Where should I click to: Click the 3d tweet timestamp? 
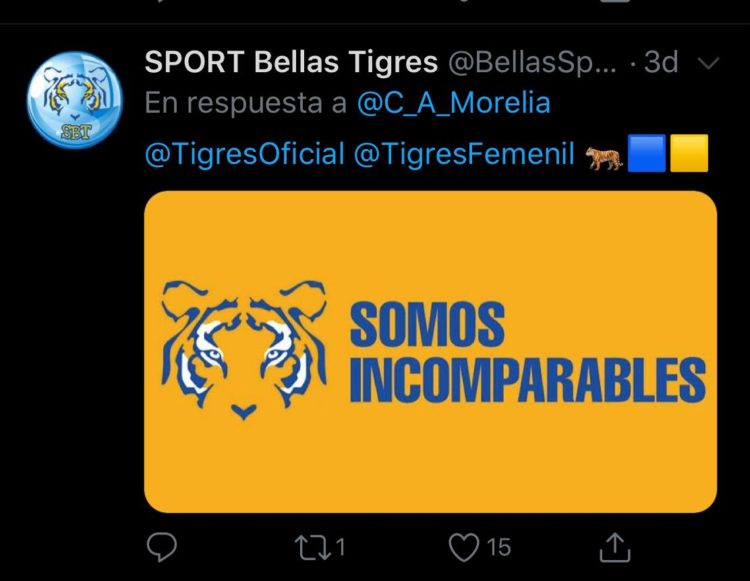(661, 62)
